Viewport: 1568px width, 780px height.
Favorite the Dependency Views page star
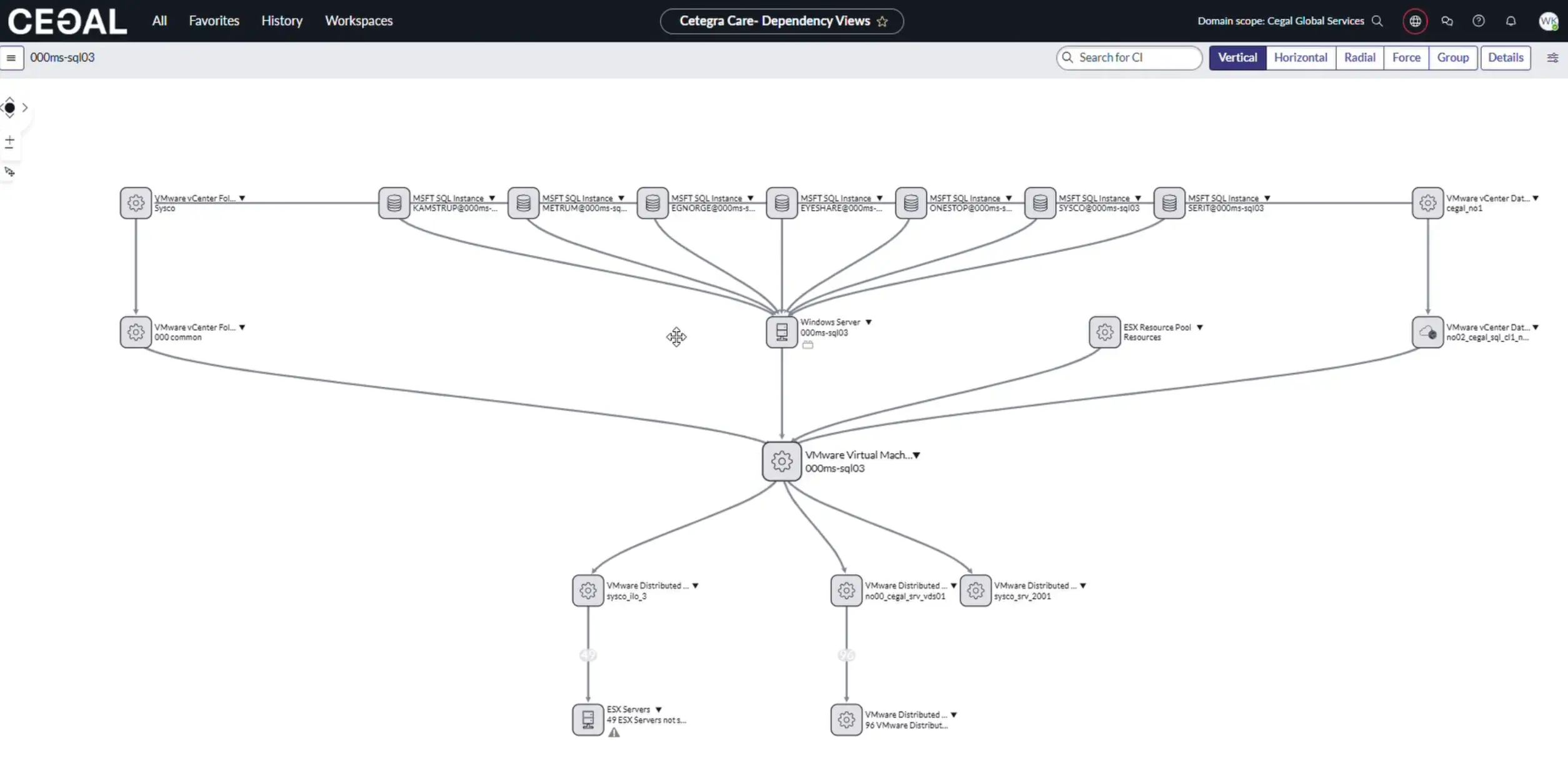882,21
